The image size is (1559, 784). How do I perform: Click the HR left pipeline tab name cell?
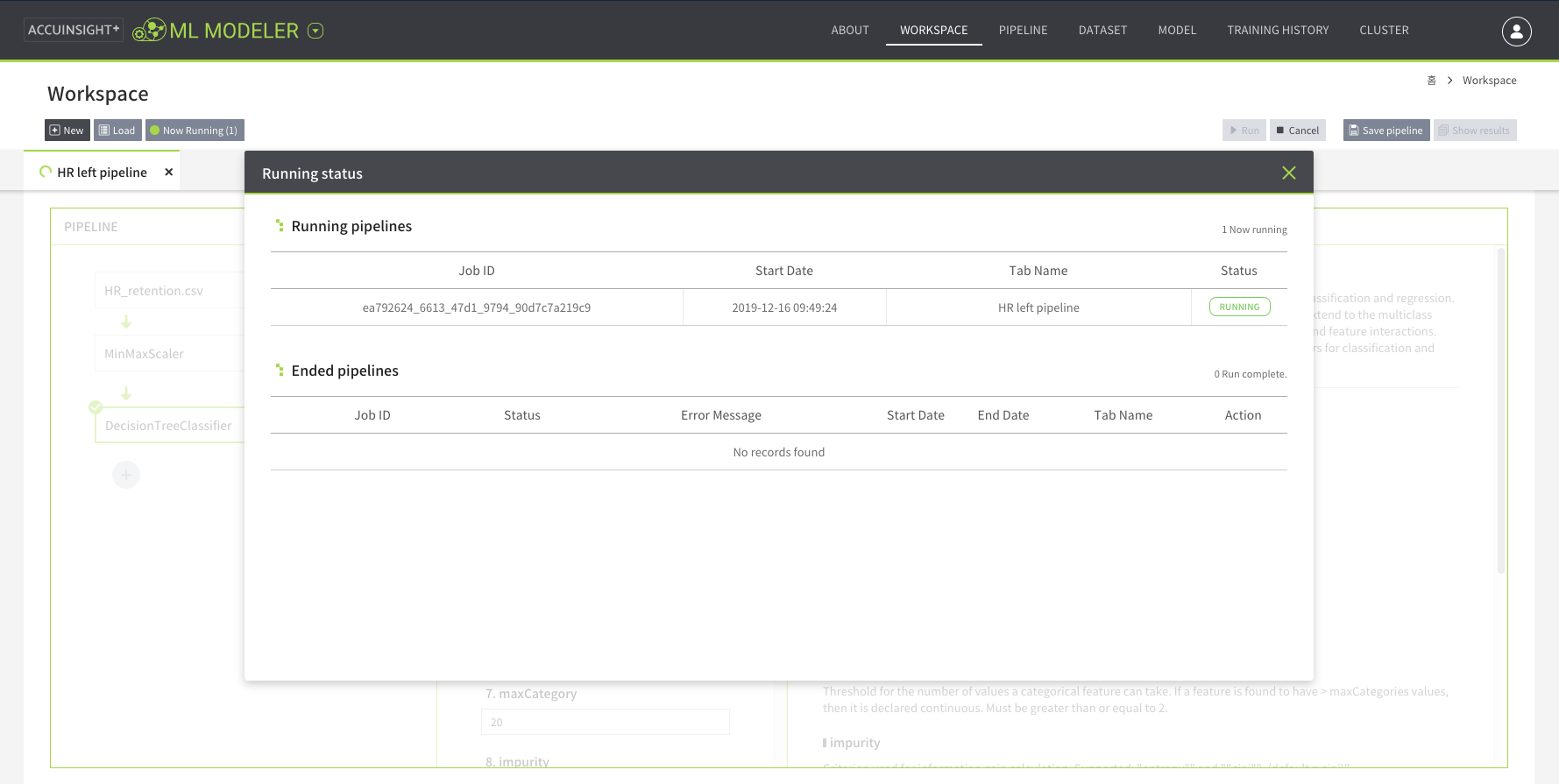coord(1038,307)
